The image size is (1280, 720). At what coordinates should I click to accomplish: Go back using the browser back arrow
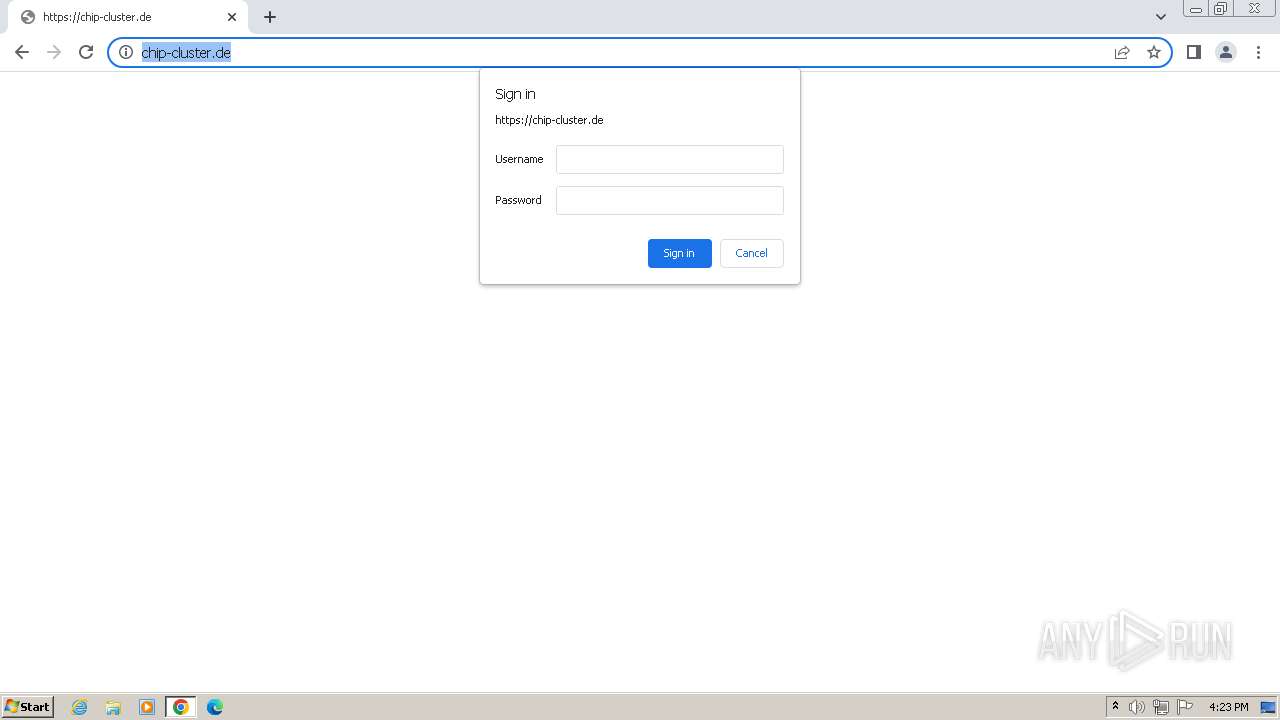pyautogui.click(x=22, y=52)
